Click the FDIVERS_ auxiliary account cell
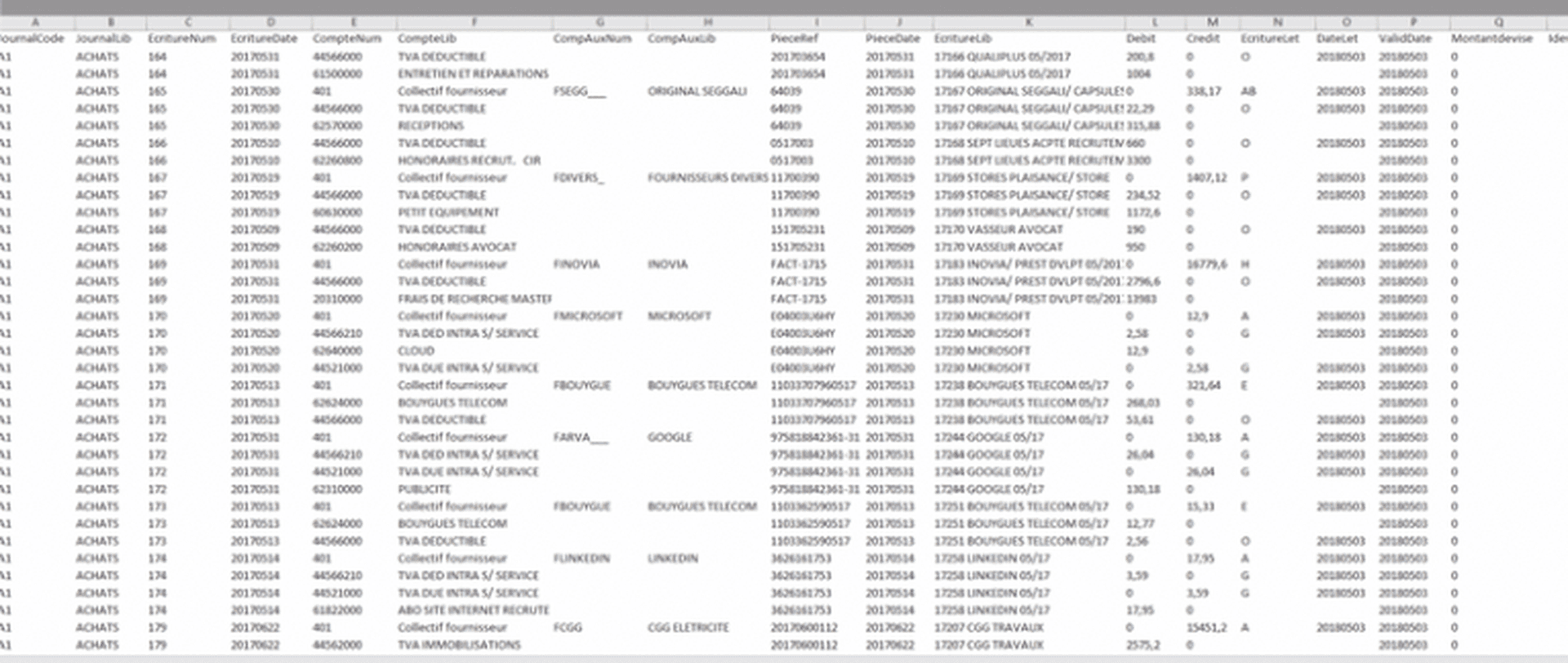Image resolution: width=1568 pixels, height=663 pixels. tap(578, 177)
